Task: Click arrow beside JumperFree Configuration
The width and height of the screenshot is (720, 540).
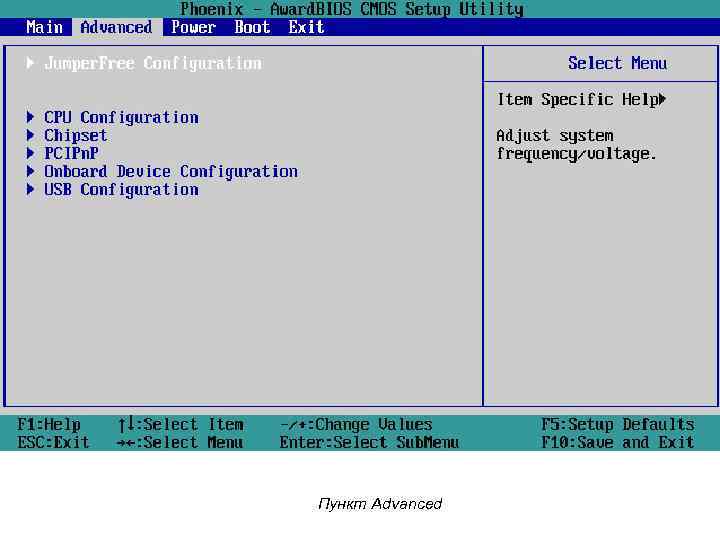Action: click(30, 63)
